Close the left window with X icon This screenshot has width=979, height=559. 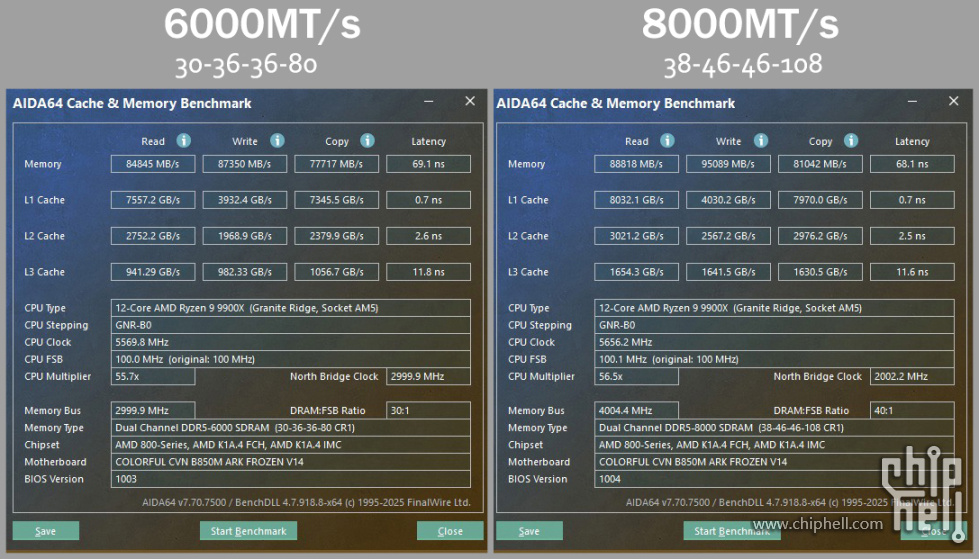[470, 101]
